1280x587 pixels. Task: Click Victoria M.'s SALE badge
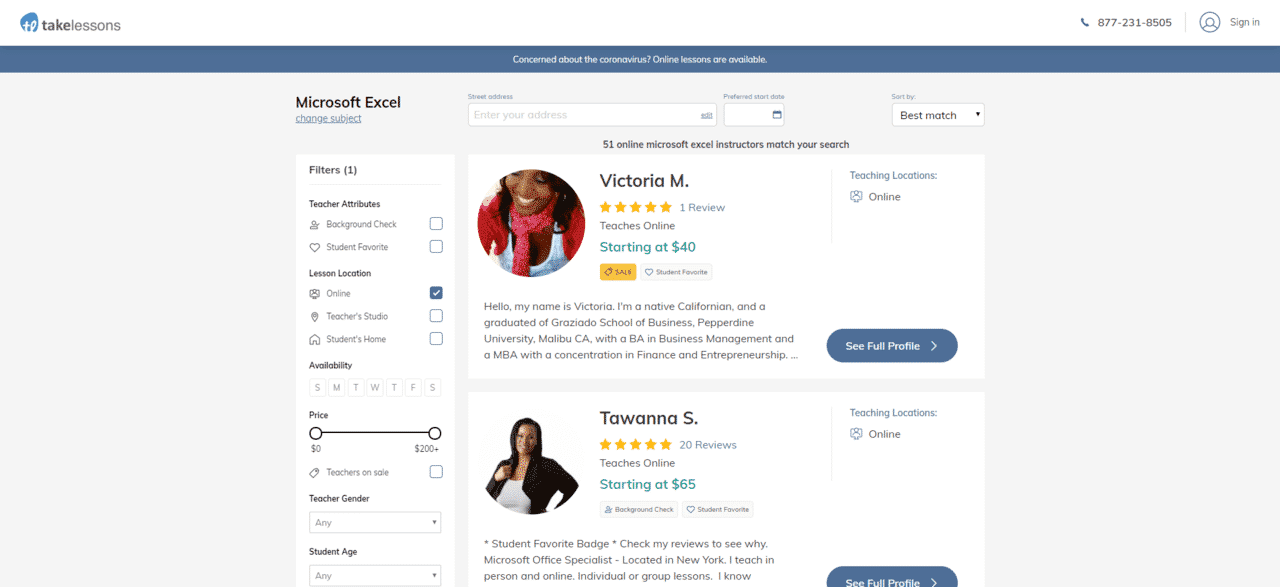tap(618, 272)
